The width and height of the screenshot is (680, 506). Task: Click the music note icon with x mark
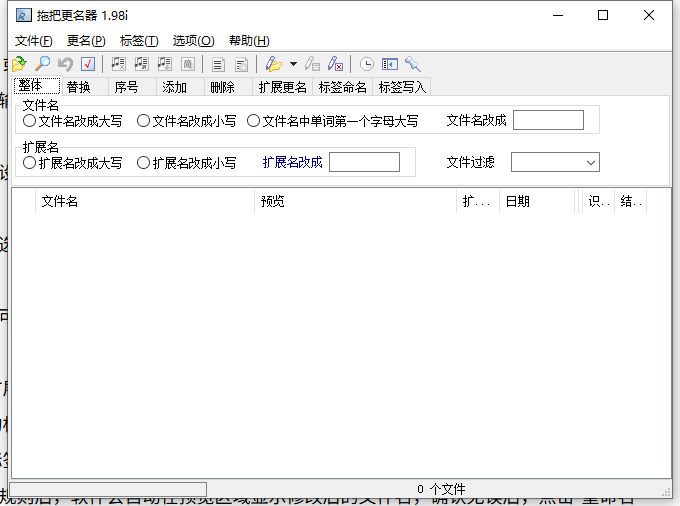pos(118,64)
